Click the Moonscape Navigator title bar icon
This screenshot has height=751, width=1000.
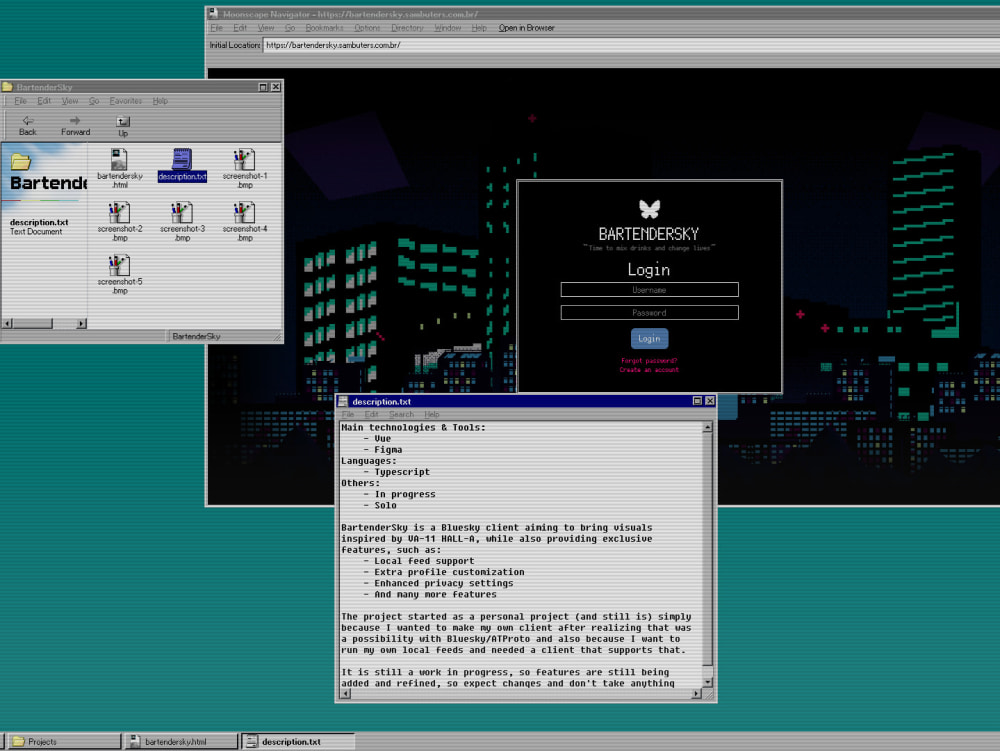coord(214,13)
